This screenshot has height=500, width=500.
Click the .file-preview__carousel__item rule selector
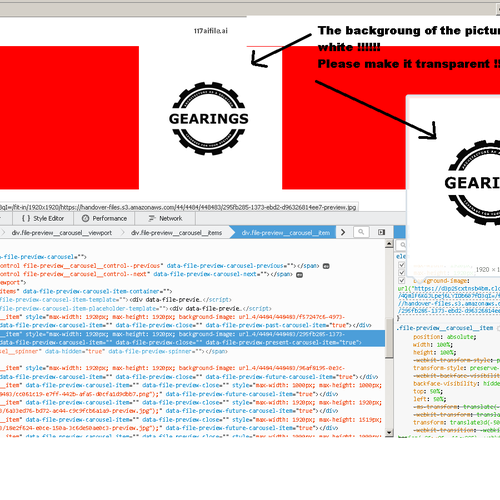tap(445, 328)
